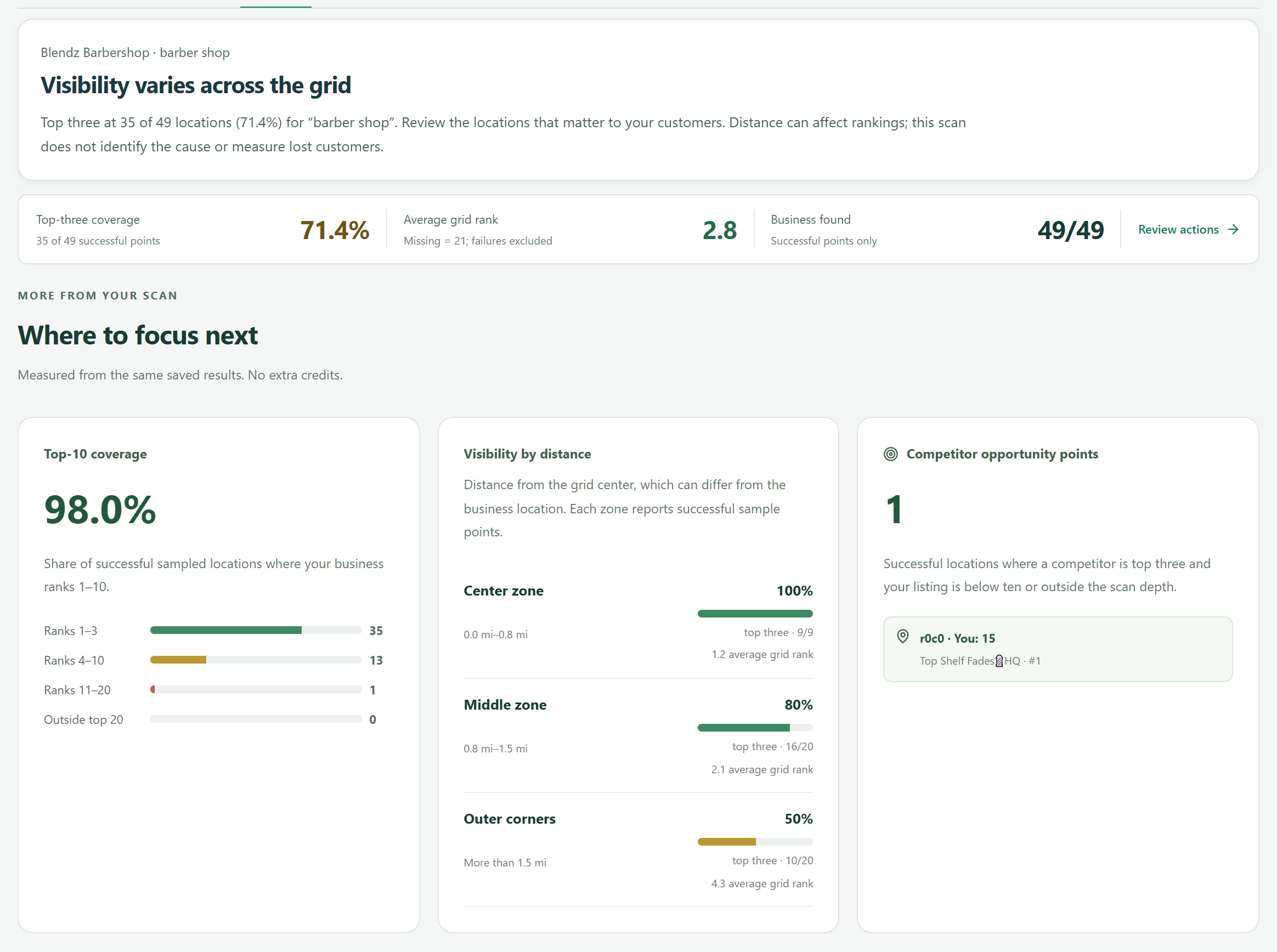The height and width of the screenshot is (952, 1277).
Task: Click the 'top three · 16/20' text
Action: 773,746
